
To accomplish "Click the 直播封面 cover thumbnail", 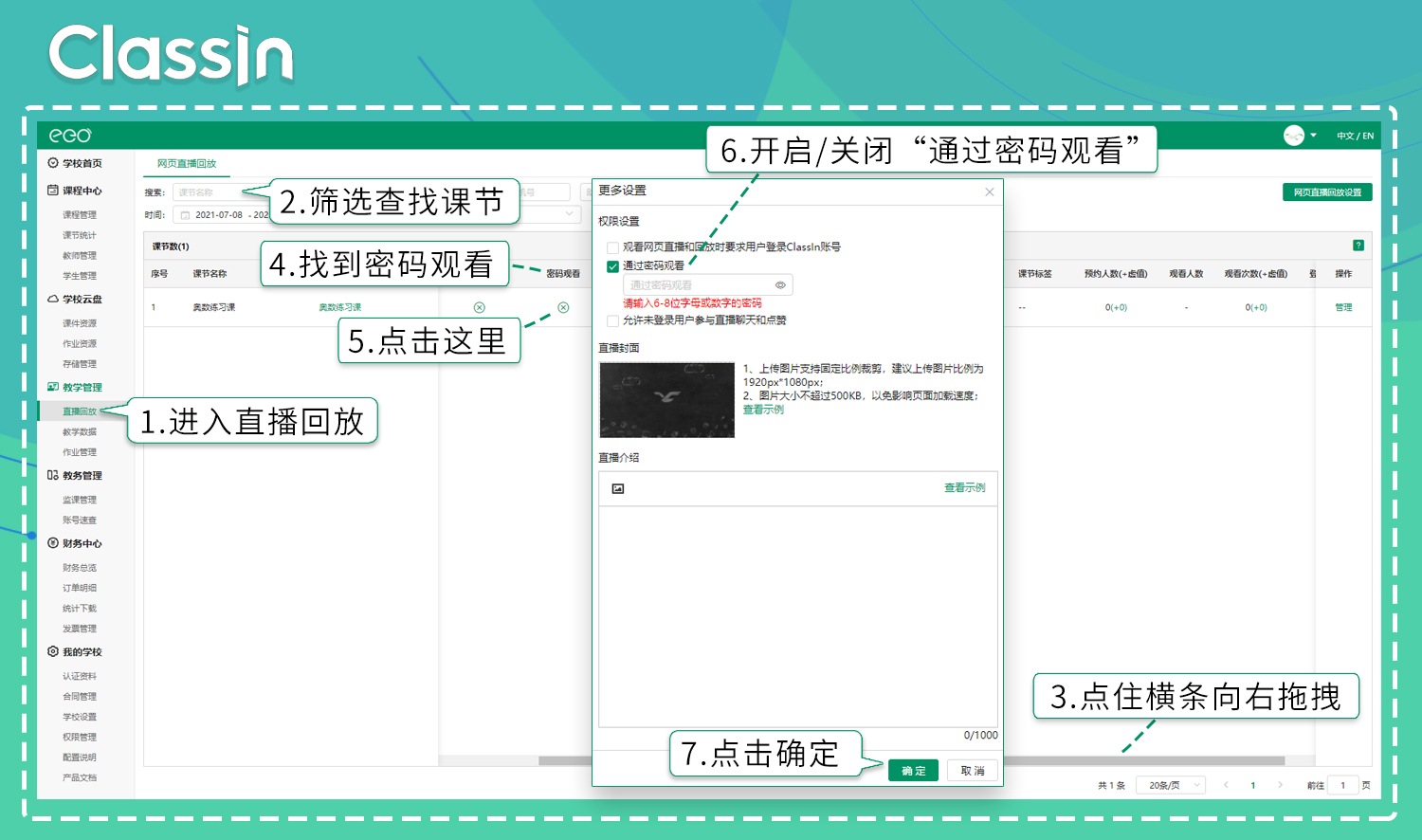I will pyautogui.click(x=666, y=399).
